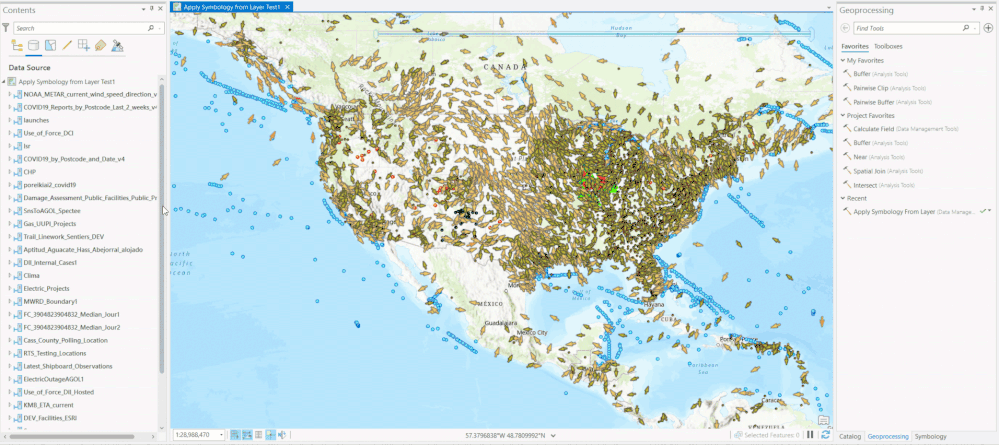Select List By Perspective Imagery icon
This screenshot has height=445, width=999.
[x=117, y=45]
